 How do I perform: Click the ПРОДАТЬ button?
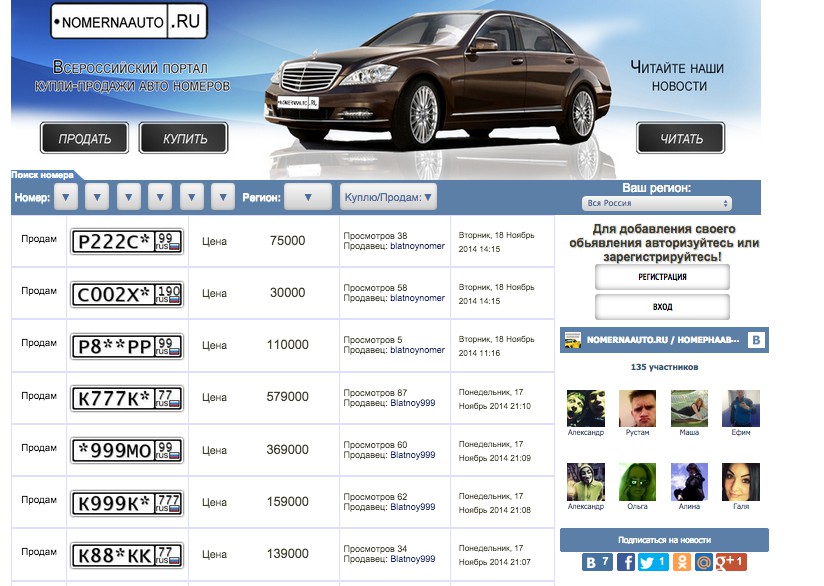tap(85, 138)
